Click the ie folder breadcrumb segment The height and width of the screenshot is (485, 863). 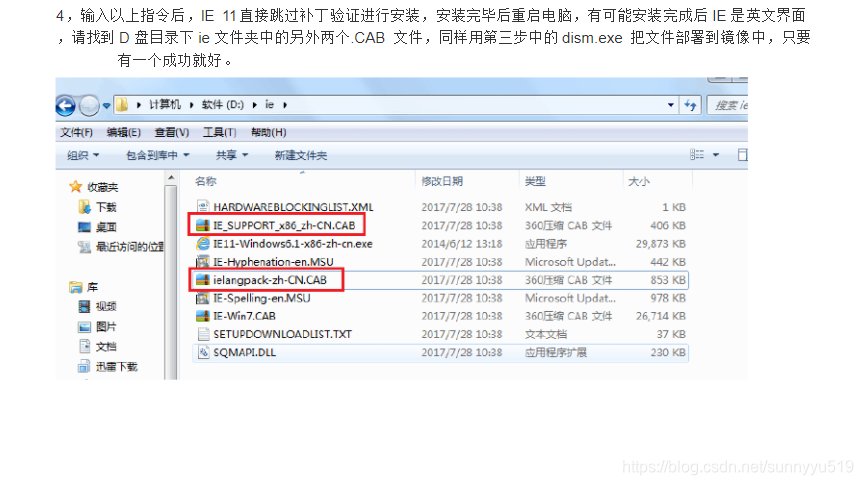pyautogui.click(x=269, y=105)
